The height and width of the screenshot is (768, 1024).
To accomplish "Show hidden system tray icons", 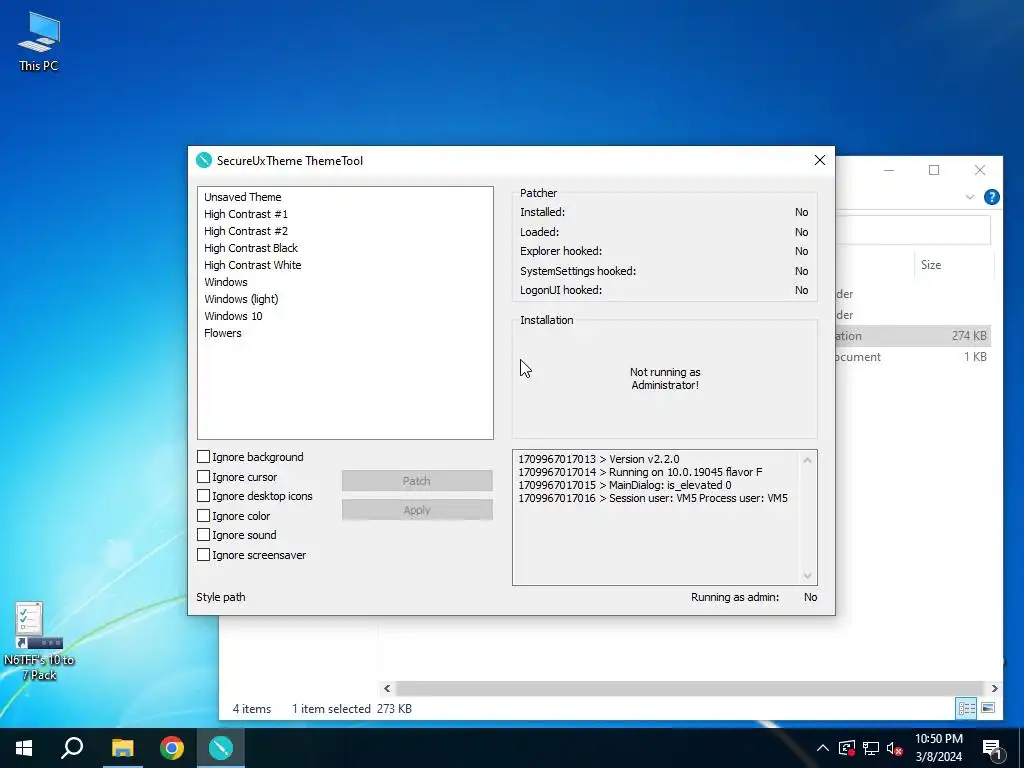I will (823, 748).
